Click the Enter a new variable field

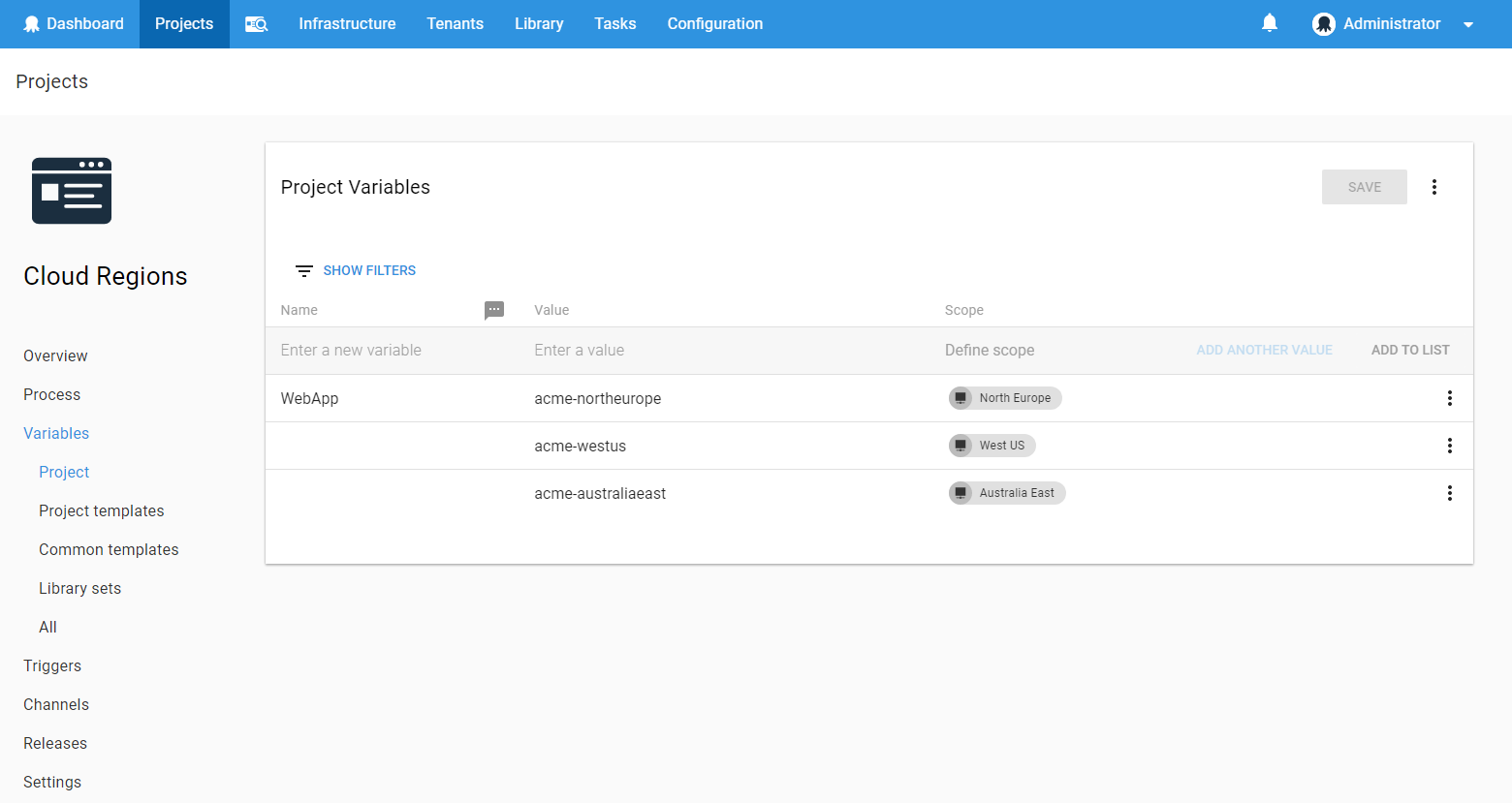click(388, 350)
